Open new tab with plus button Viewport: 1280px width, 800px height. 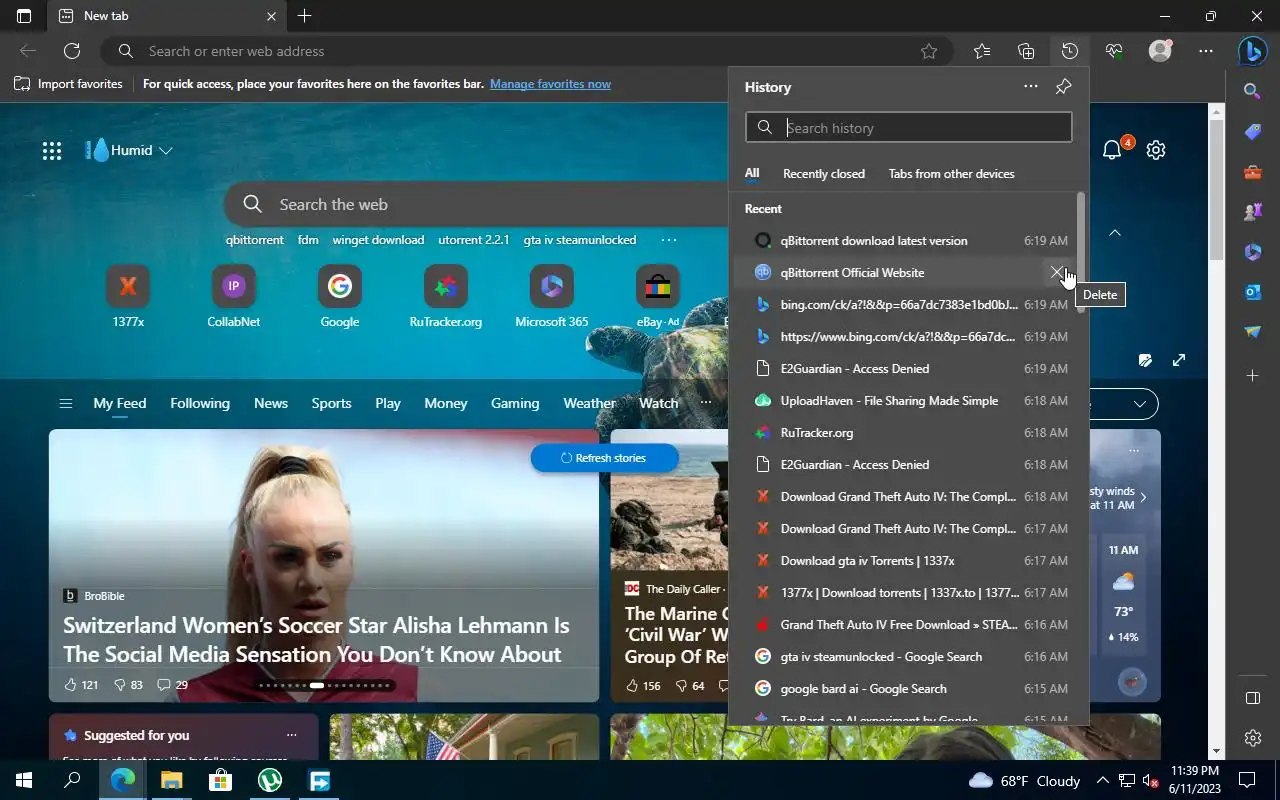[x=305, y=16]
